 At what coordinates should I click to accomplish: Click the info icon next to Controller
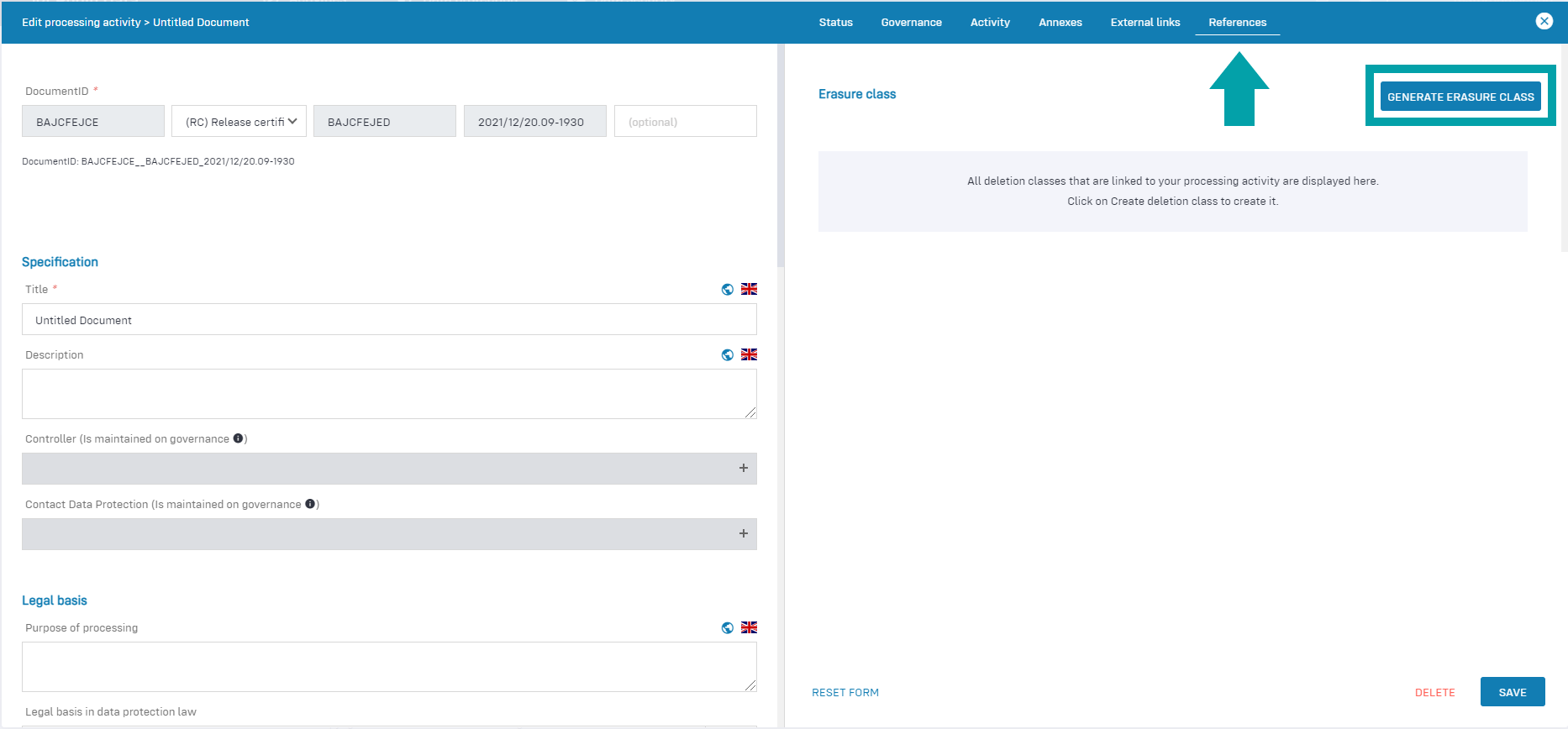point(239,438)
